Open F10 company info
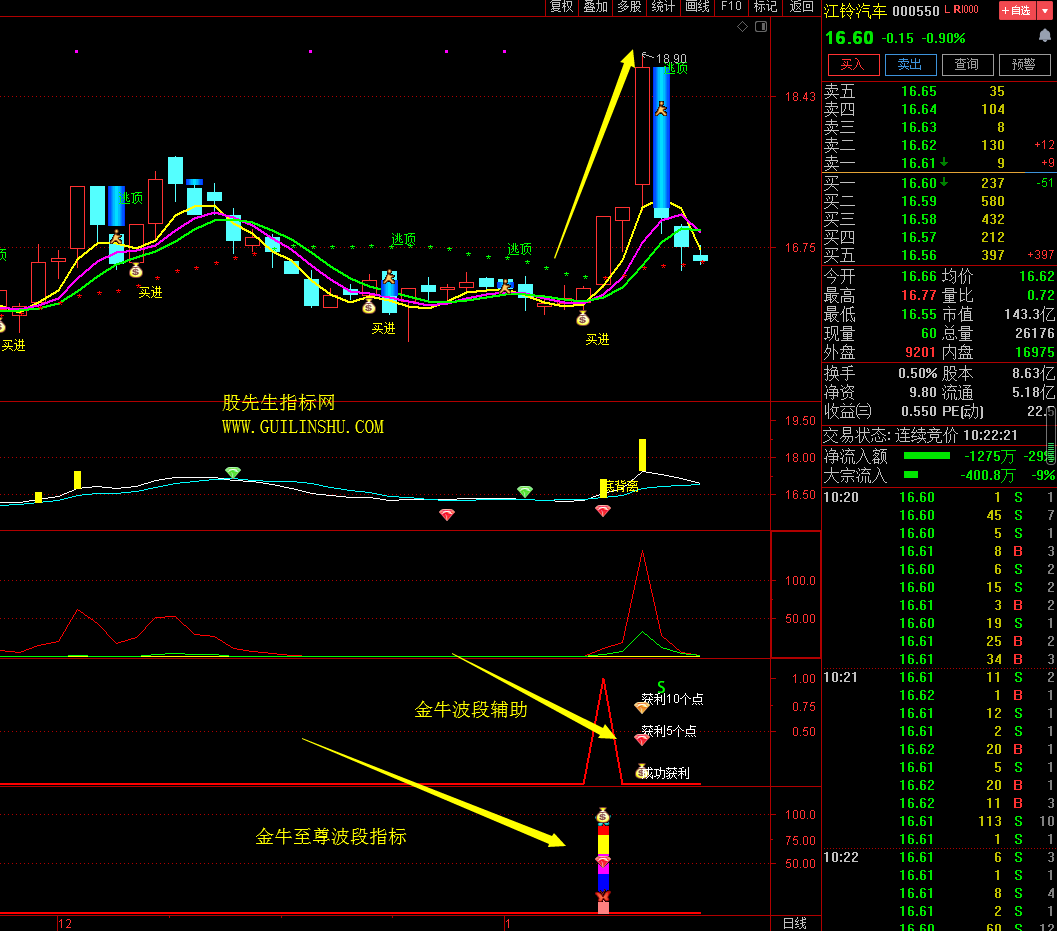This screenshot has width=1057, height=931. click(x=731, y=7)
